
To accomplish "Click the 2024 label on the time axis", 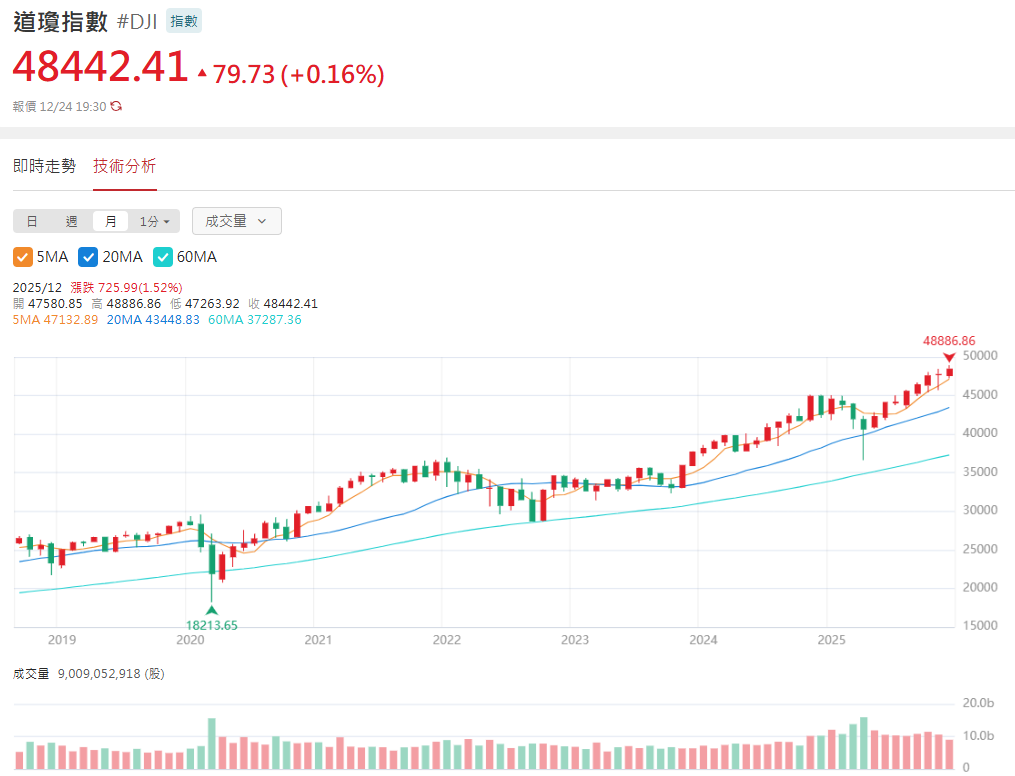I will (703, 640).
